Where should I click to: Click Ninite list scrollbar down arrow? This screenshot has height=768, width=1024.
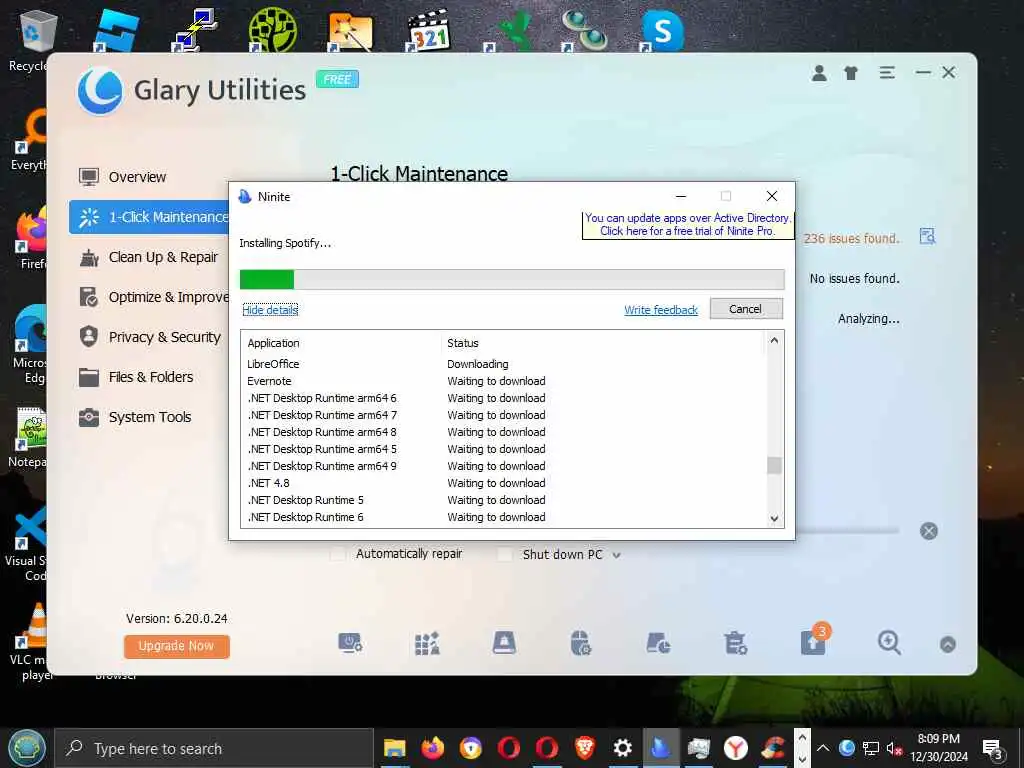pyautogui.click(x=774, y=519)
